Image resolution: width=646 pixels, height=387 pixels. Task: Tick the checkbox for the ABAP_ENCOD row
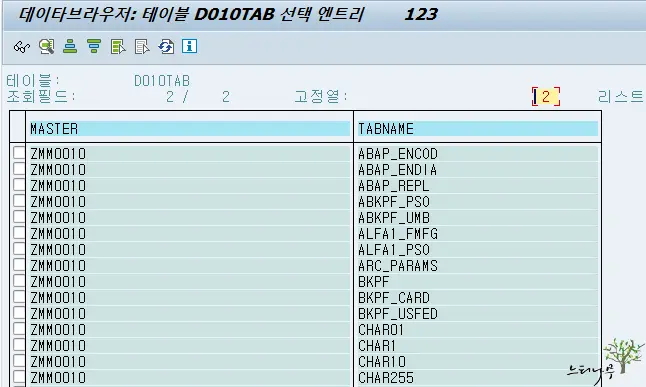(19, 152)
